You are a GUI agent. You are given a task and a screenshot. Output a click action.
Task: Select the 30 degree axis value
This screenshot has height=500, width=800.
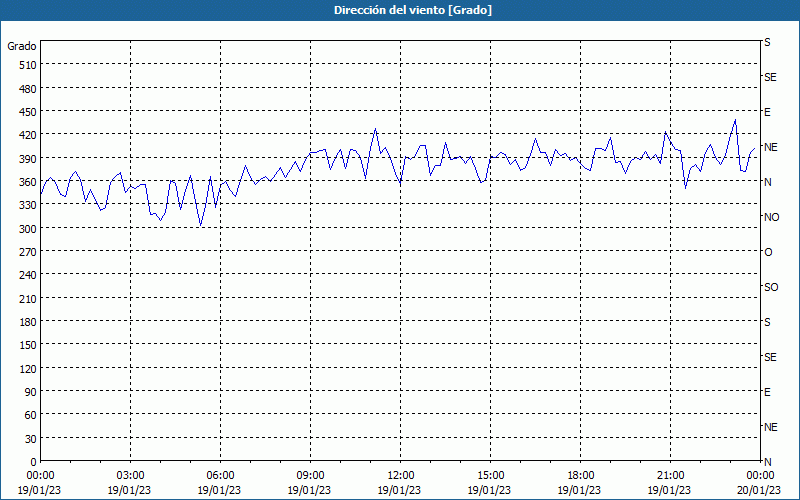31,439
